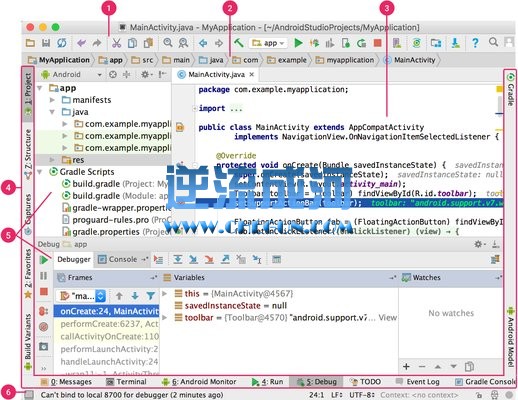Run the app with green play icon
Screen dimensions: 518x400
coord(298,43)
